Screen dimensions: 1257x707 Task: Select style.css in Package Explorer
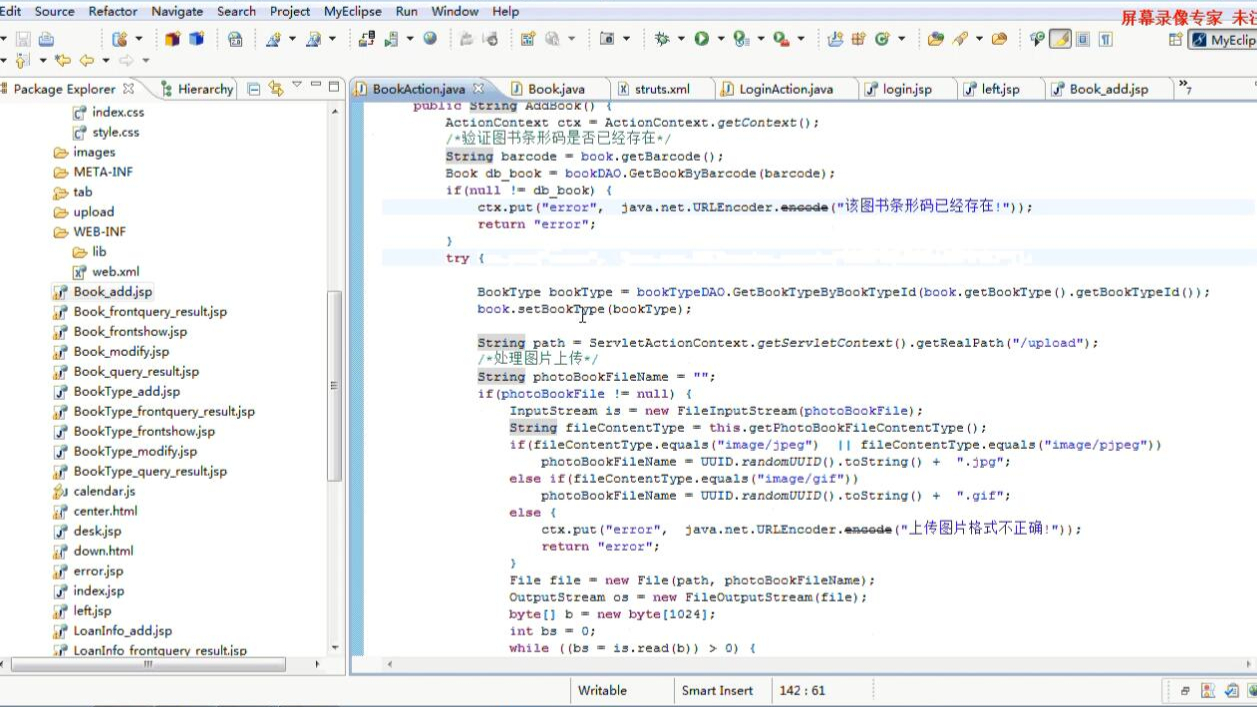[x=116, y=132]
